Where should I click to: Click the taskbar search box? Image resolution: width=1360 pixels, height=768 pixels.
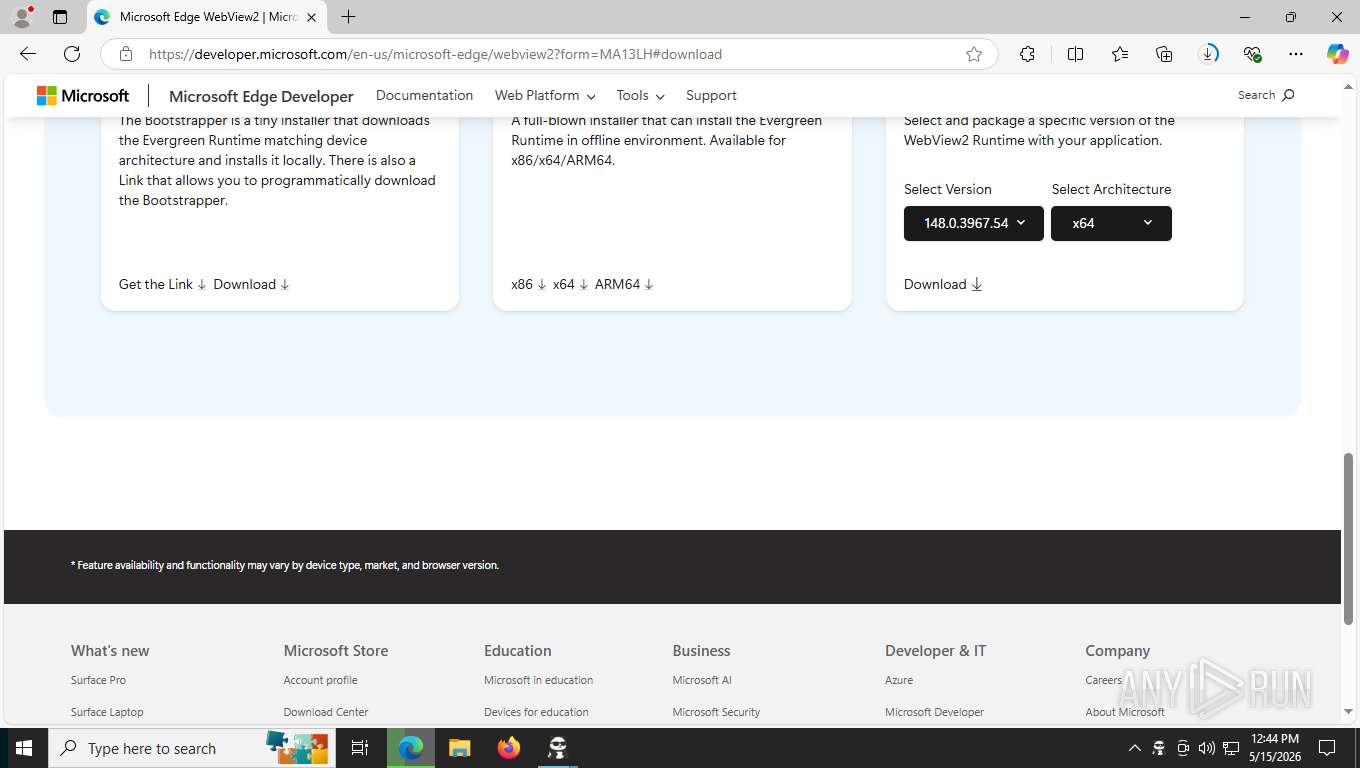coord(191,748)
